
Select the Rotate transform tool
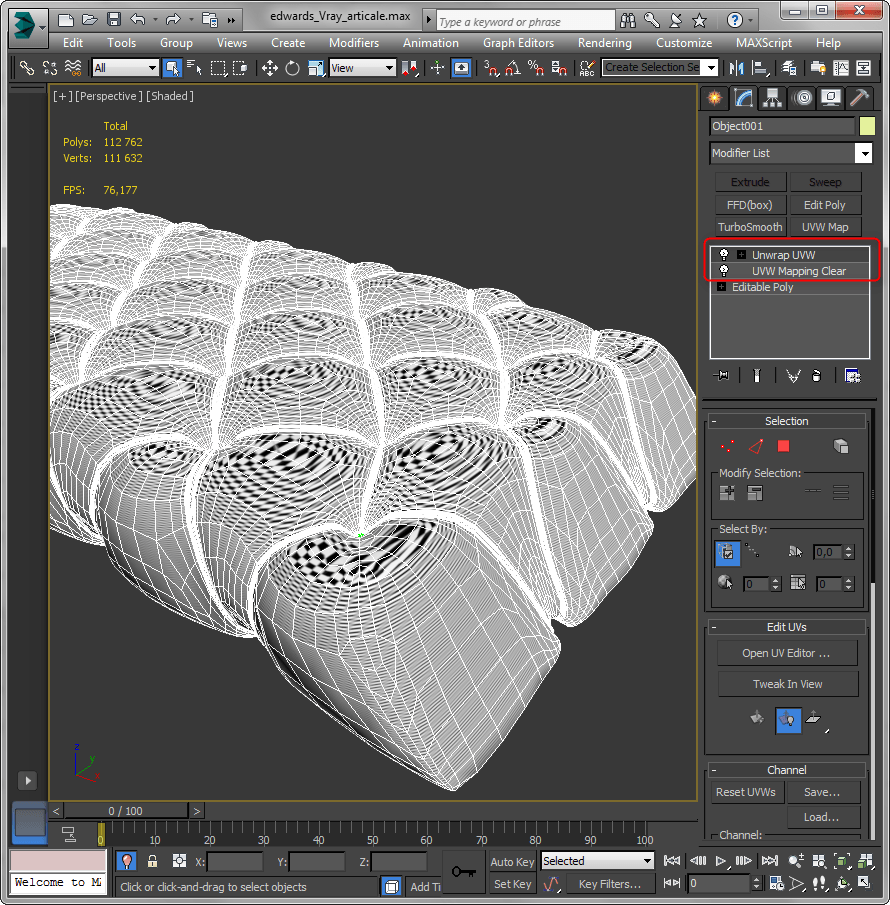tap(292, 68)
